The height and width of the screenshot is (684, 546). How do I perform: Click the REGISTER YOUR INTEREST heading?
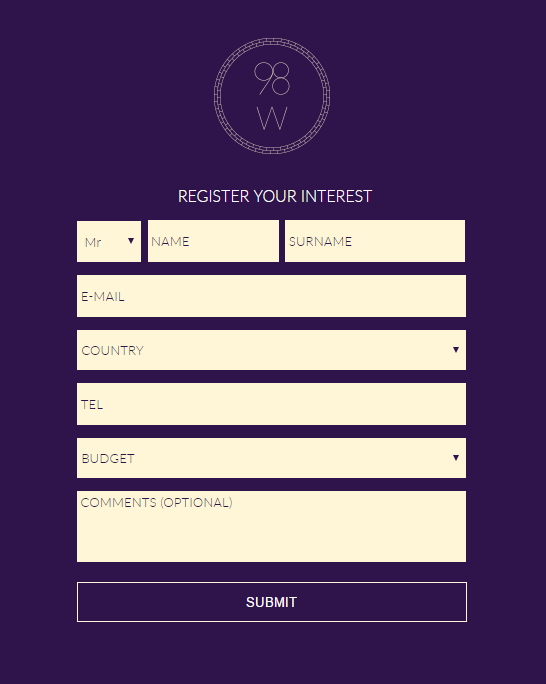click(x=275, y=196)
